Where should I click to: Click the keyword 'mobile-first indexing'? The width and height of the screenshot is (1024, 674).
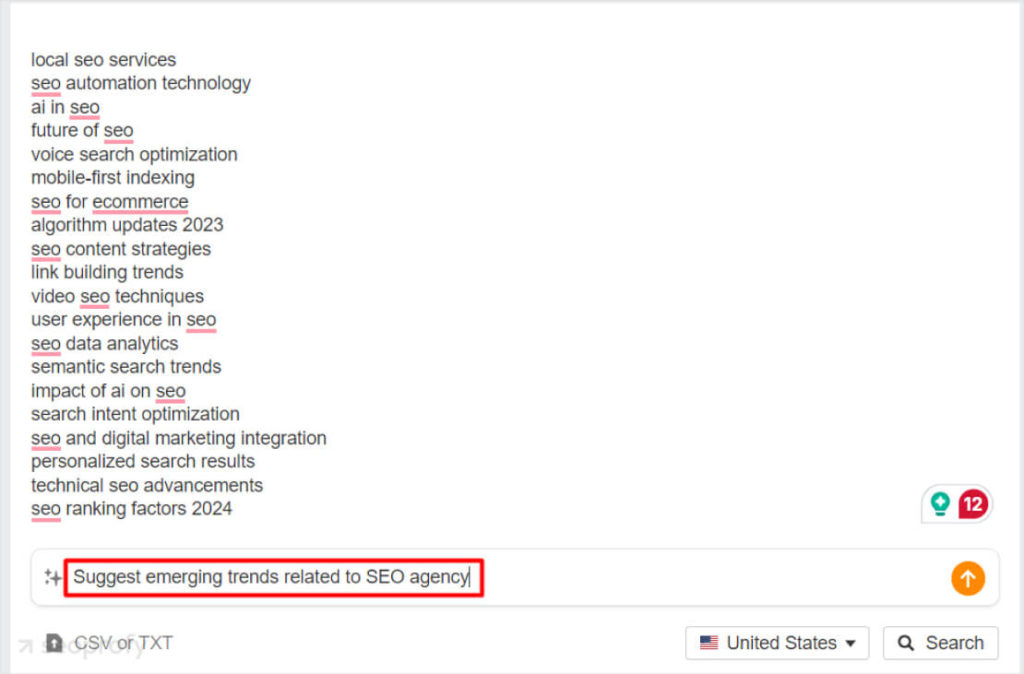[112, 178]
